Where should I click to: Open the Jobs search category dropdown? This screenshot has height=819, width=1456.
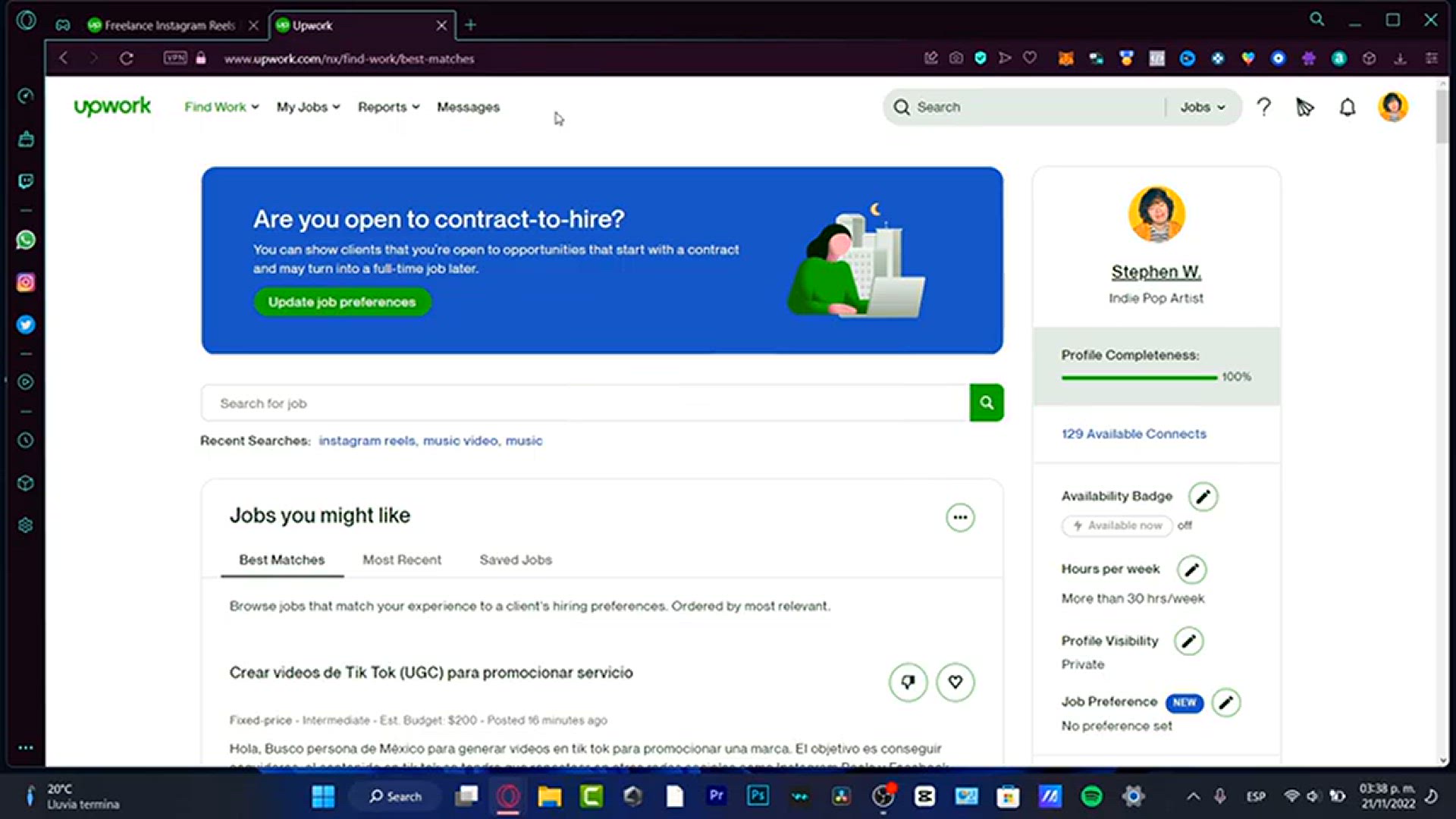[1203, 107]
